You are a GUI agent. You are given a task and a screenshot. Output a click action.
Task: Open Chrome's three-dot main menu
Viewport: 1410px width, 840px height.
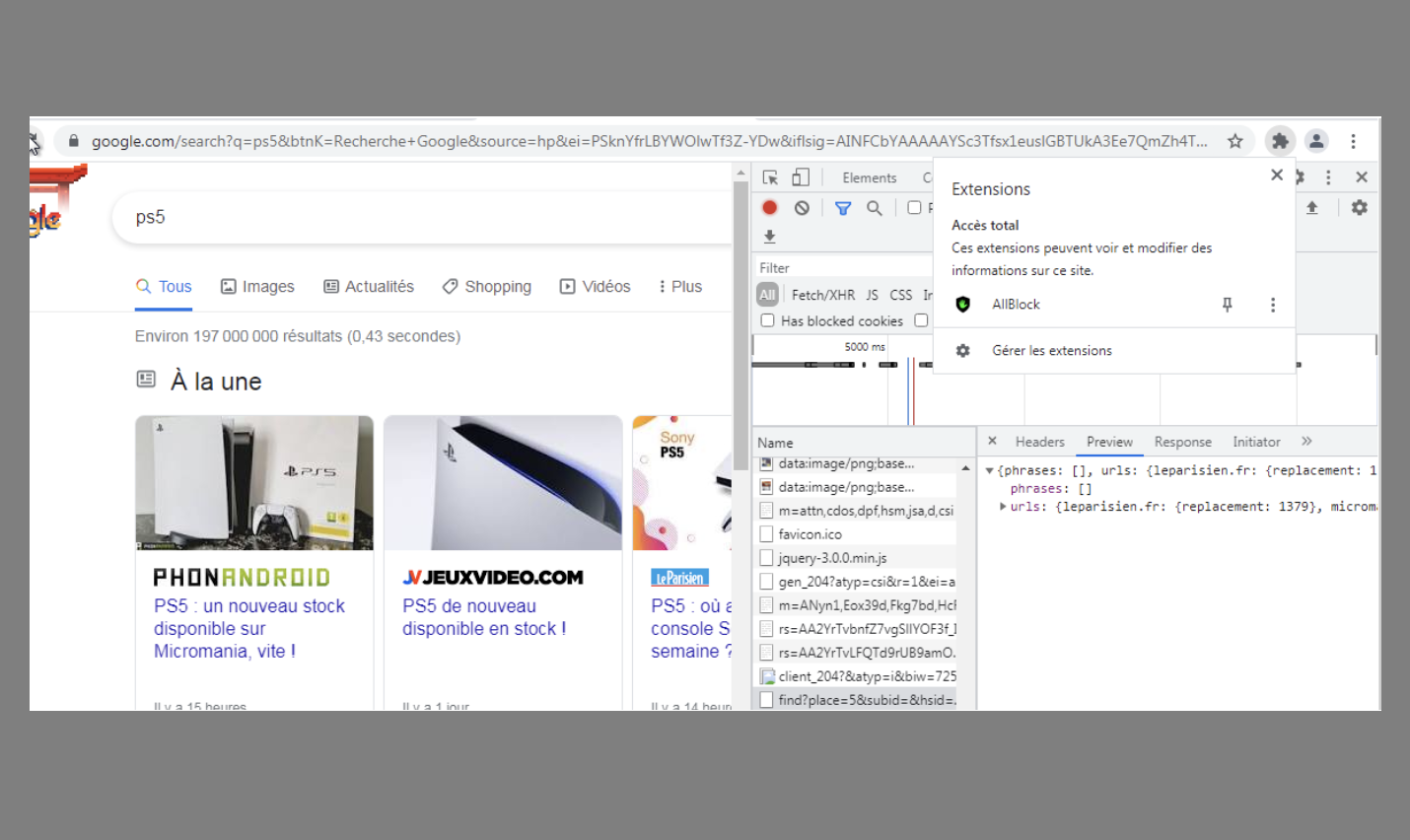pyautogui.click(x=1354, y=141)
